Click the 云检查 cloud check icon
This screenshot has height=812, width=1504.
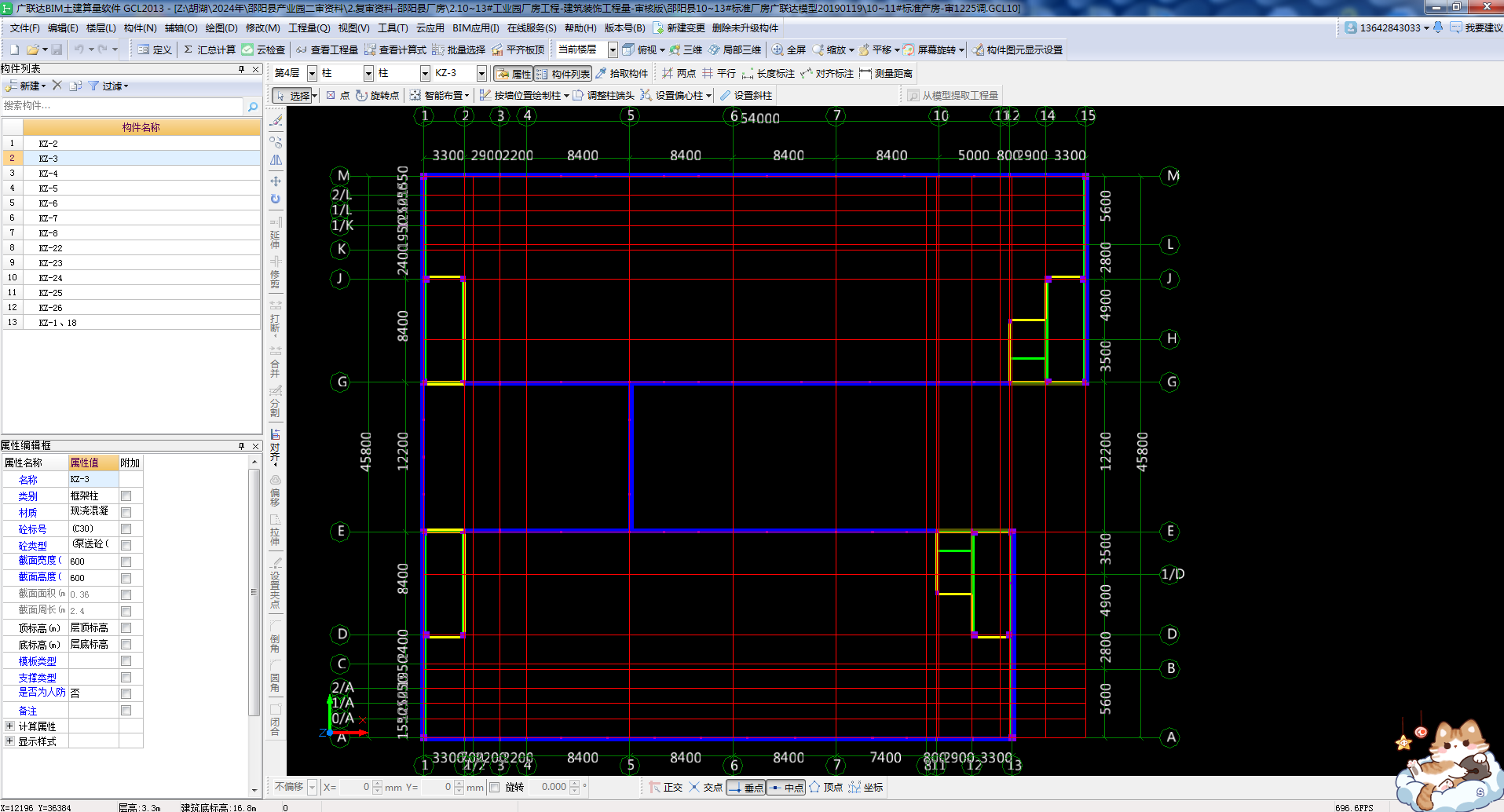(264, 49)
